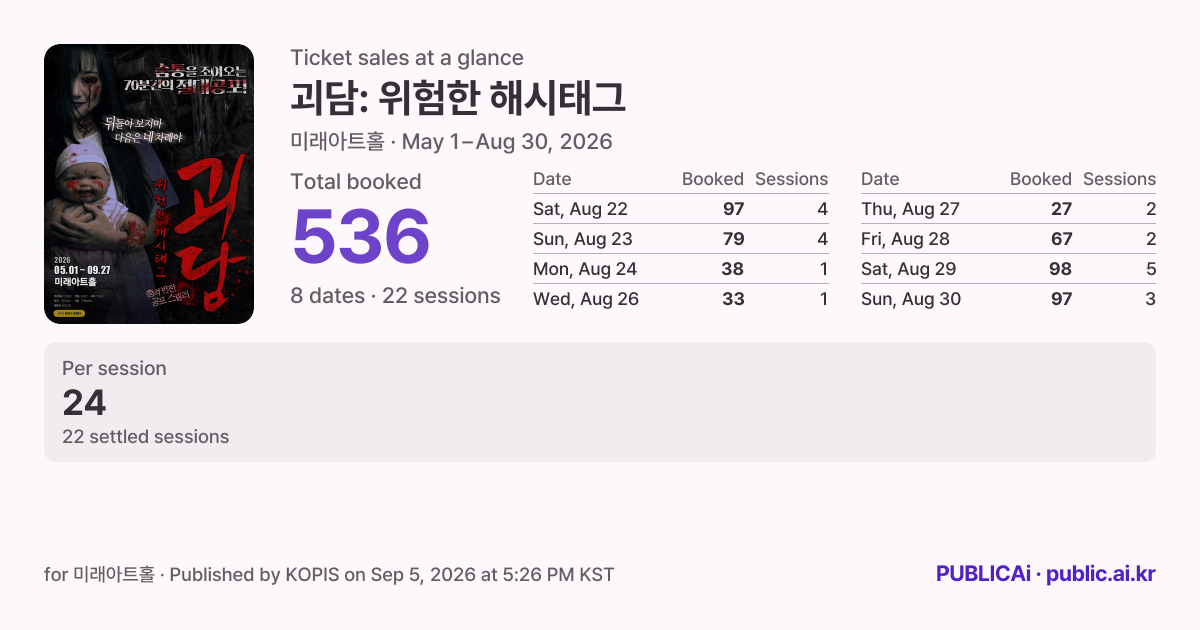This screenshot has width=1200, height=630.
Task: Select the Sun, Aug 30 row
Action: 1008,299
